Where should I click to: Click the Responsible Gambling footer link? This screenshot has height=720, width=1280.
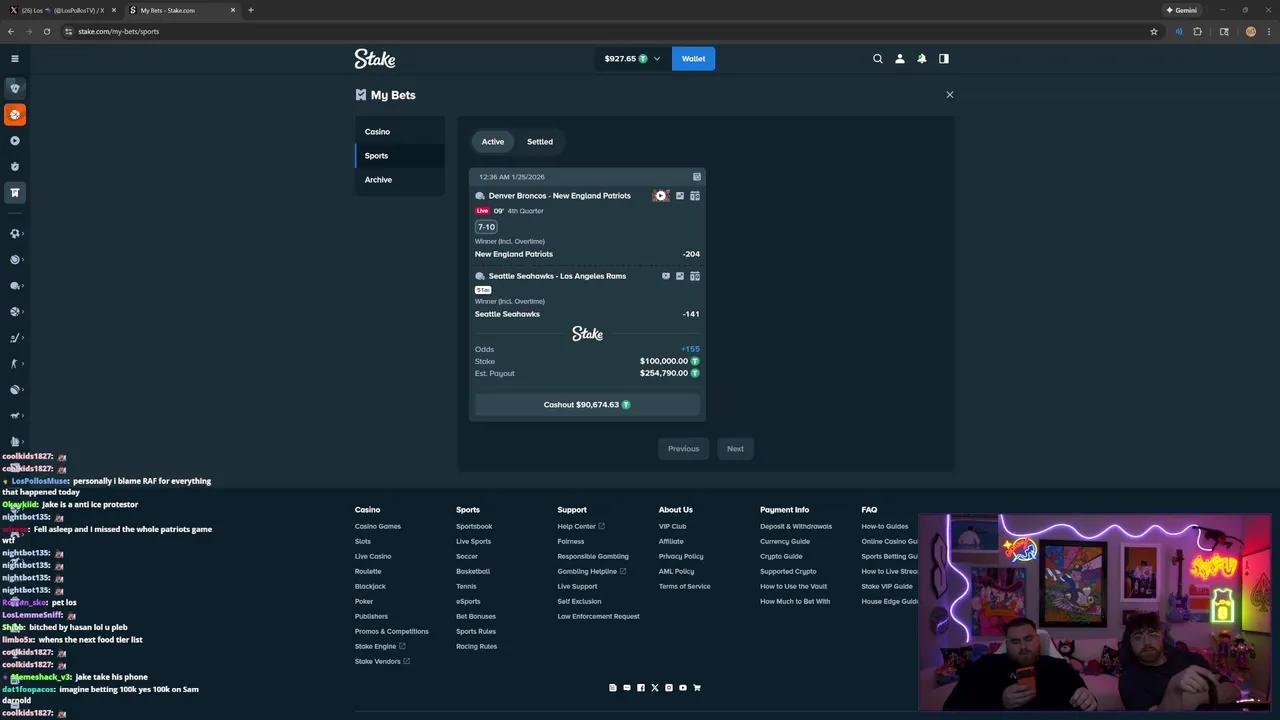coord(593,556)
